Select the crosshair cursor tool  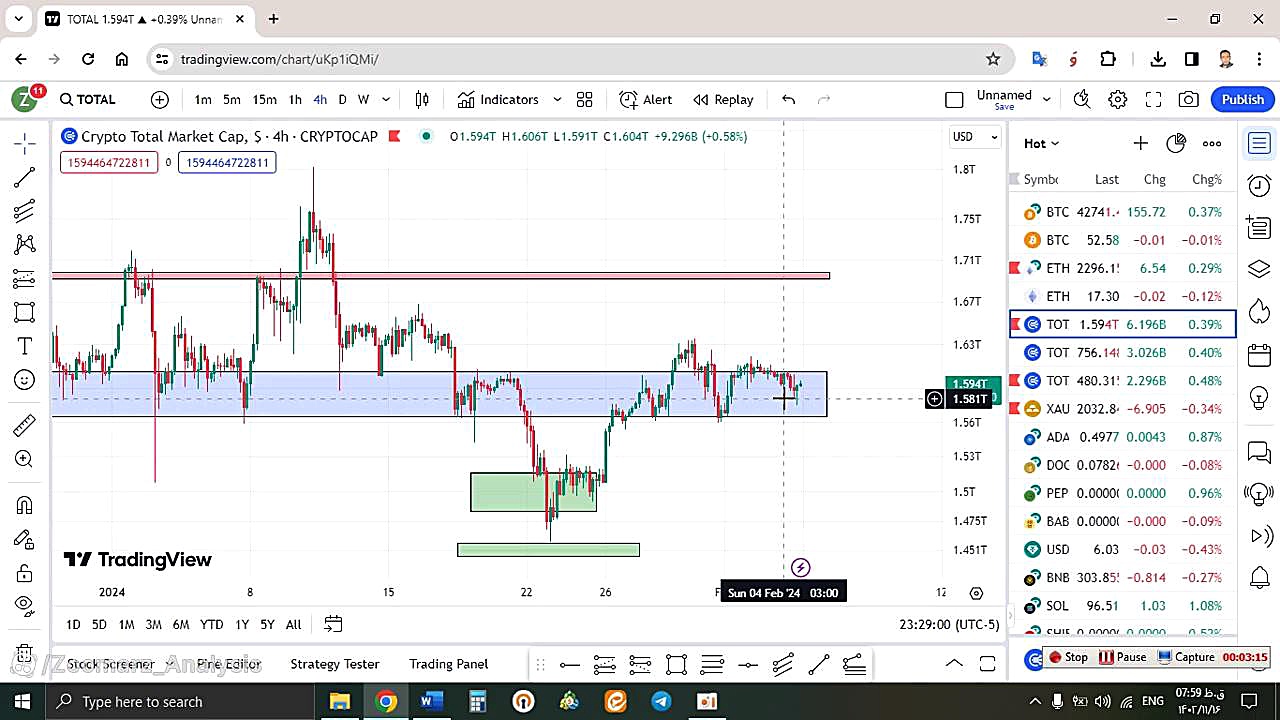25,144
